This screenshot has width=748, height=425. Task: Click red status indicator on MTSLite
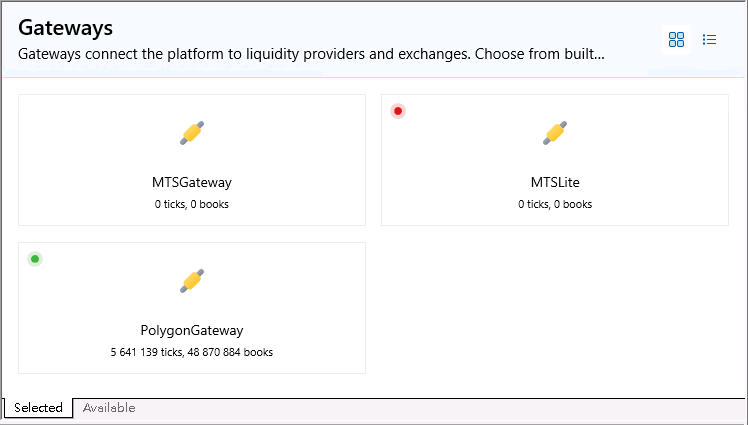398,111
